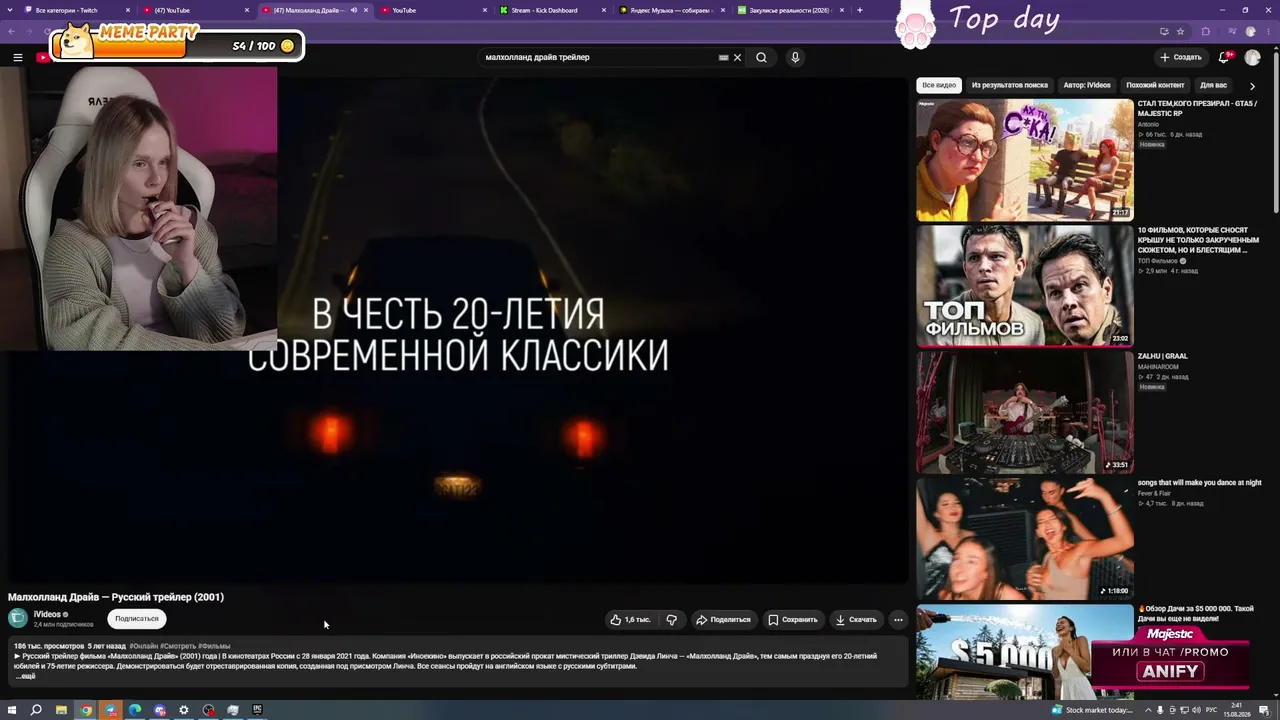Open the 10 ФИЛЬМОВ video title
This screenshot has height=720, width=1280.
1198,240
